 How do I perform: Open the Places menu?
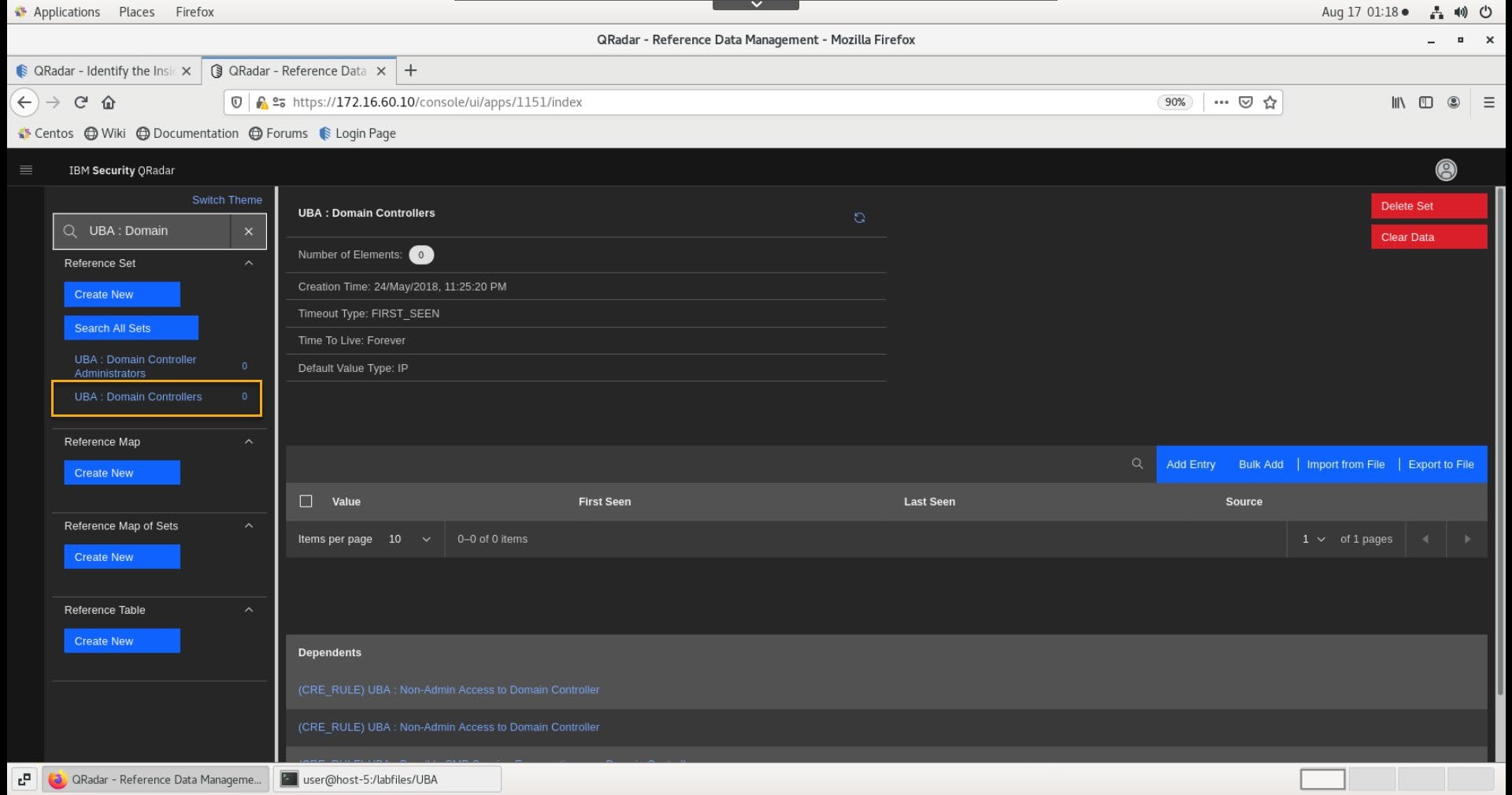[136, 12]
